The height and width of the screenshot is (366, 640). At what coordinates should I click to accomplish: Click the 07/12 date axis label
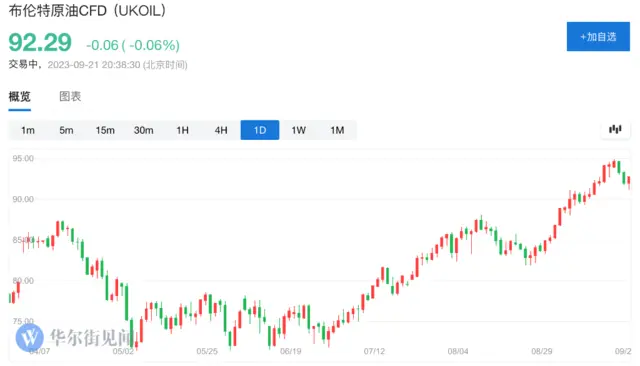pyautogui.click(x=374, y=351)
